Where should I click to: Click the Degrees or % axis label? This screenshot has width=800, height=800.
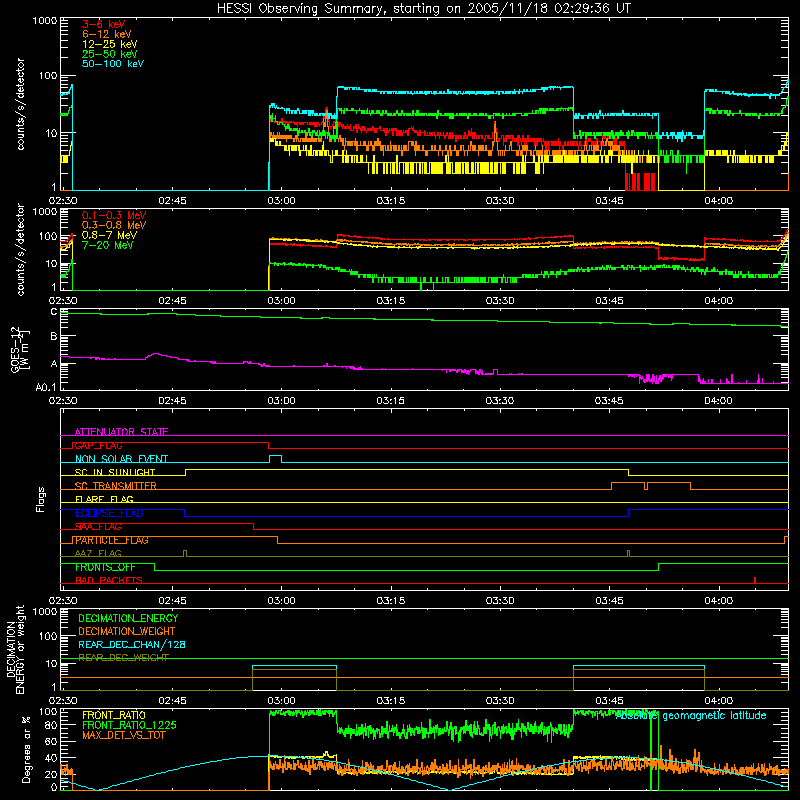tap(26, 749)
